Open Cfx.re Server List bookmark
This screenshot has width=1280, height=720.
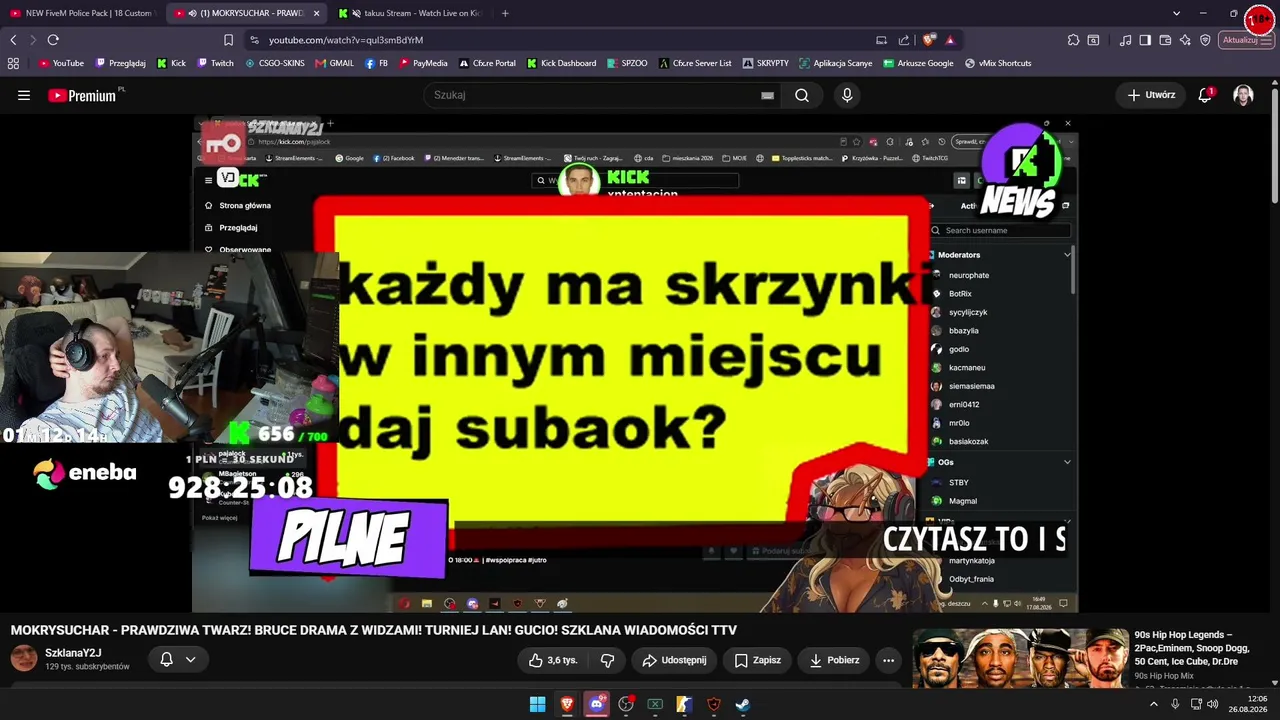695,63
